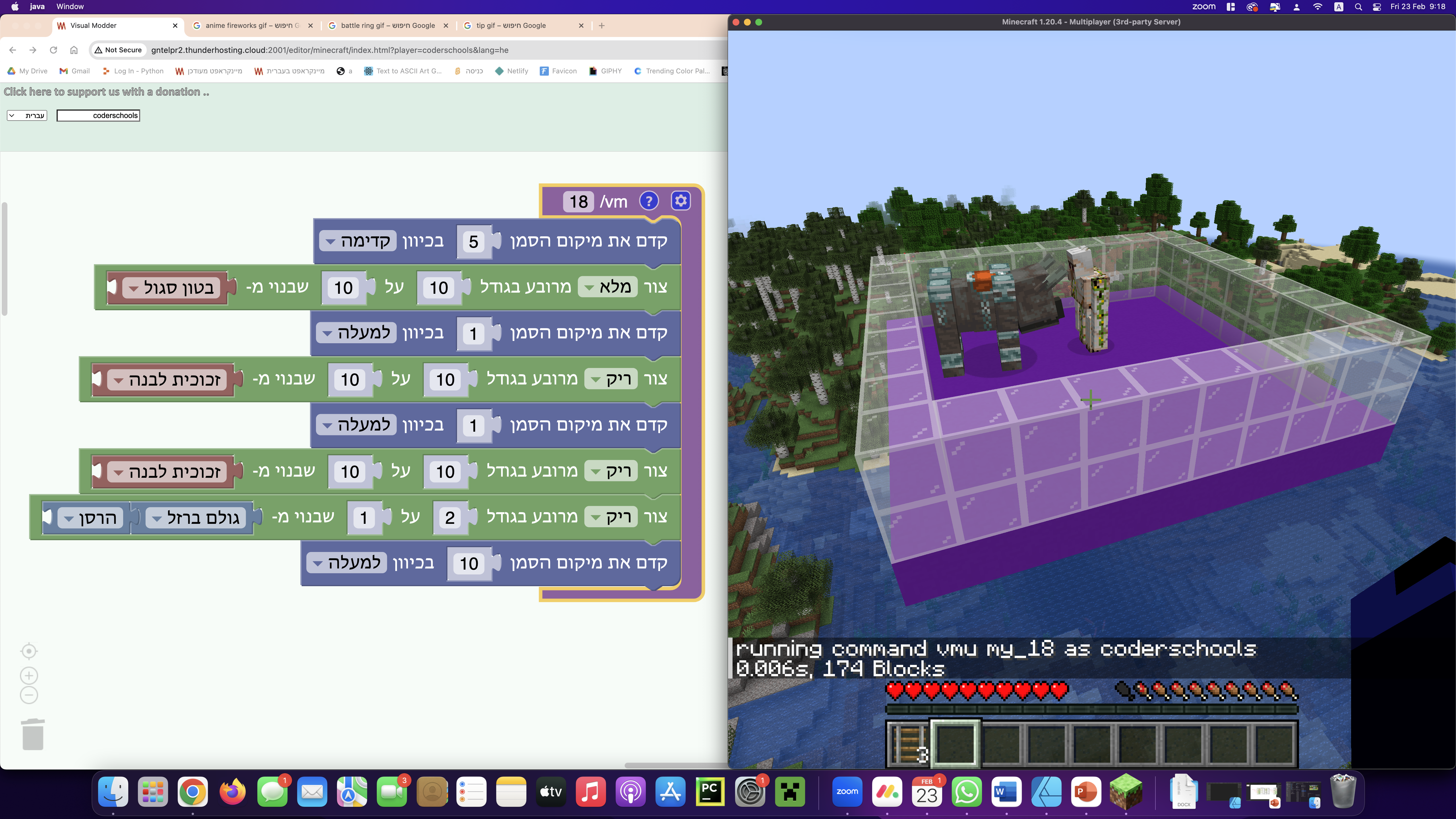The height and width of the screenshot is (819, 1456).
Task: Open the קדימה direction dropdown
Action: (358, 241)
